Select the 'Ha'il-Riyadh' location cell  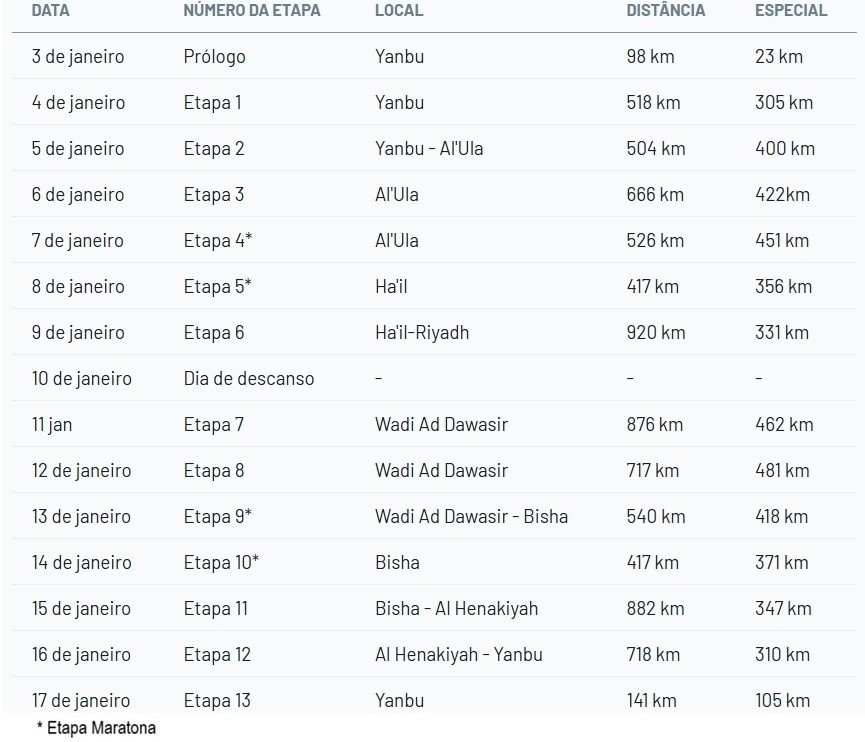pyautogui.click(x=422, y=333)
